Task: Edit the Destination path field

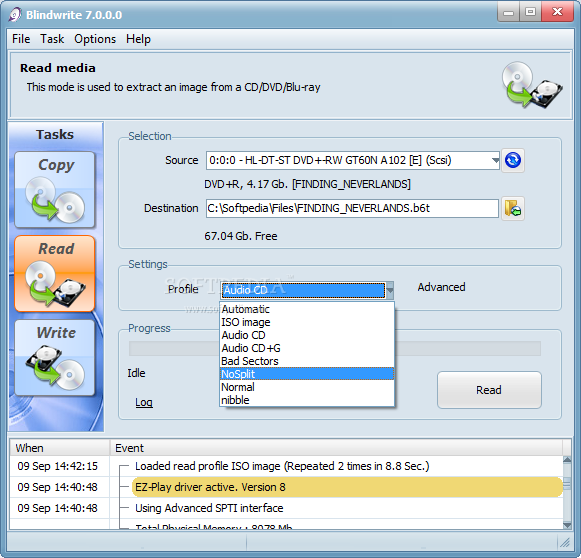Action: (352, 208)
